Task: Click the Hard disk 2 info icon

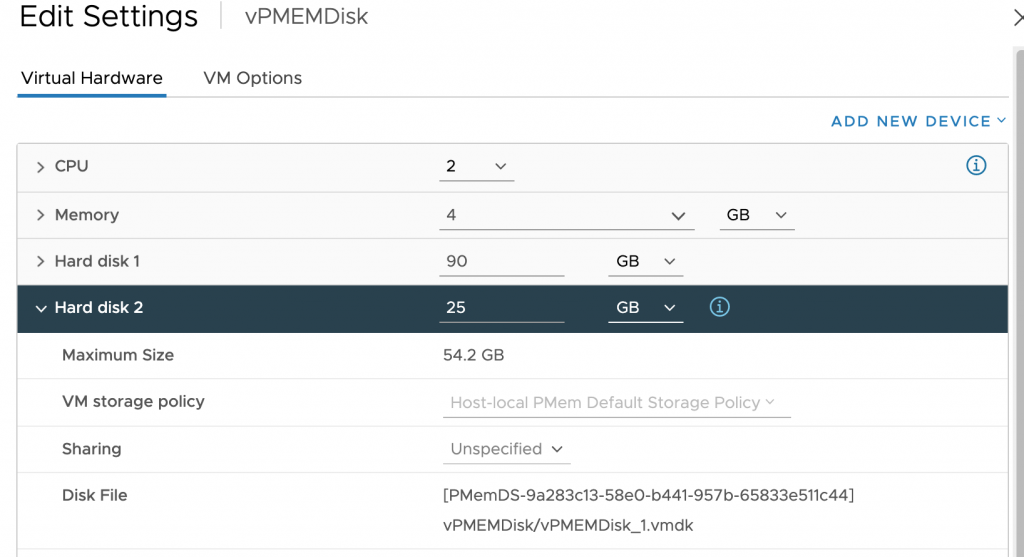Action: point(719,307)
